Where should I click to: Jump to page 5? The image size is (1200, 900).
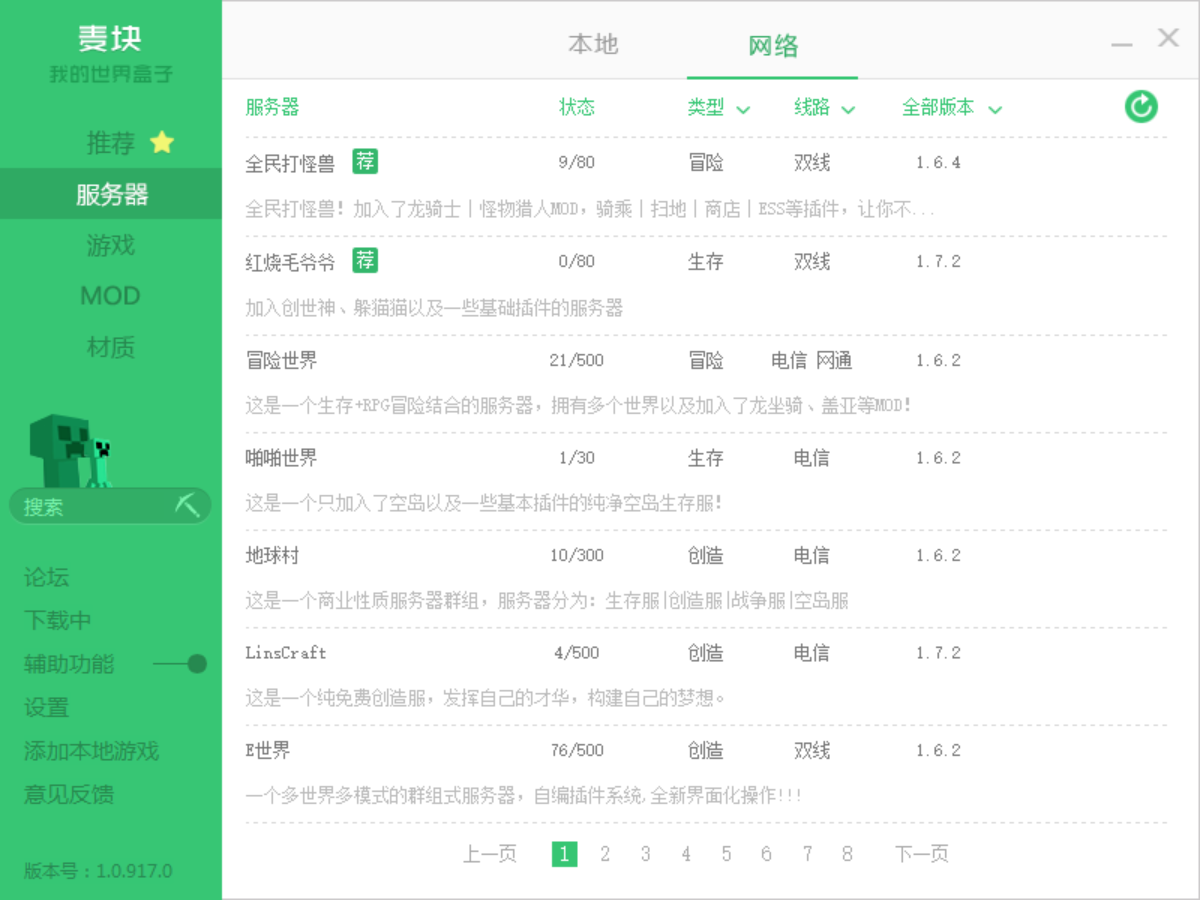[726, 854]
